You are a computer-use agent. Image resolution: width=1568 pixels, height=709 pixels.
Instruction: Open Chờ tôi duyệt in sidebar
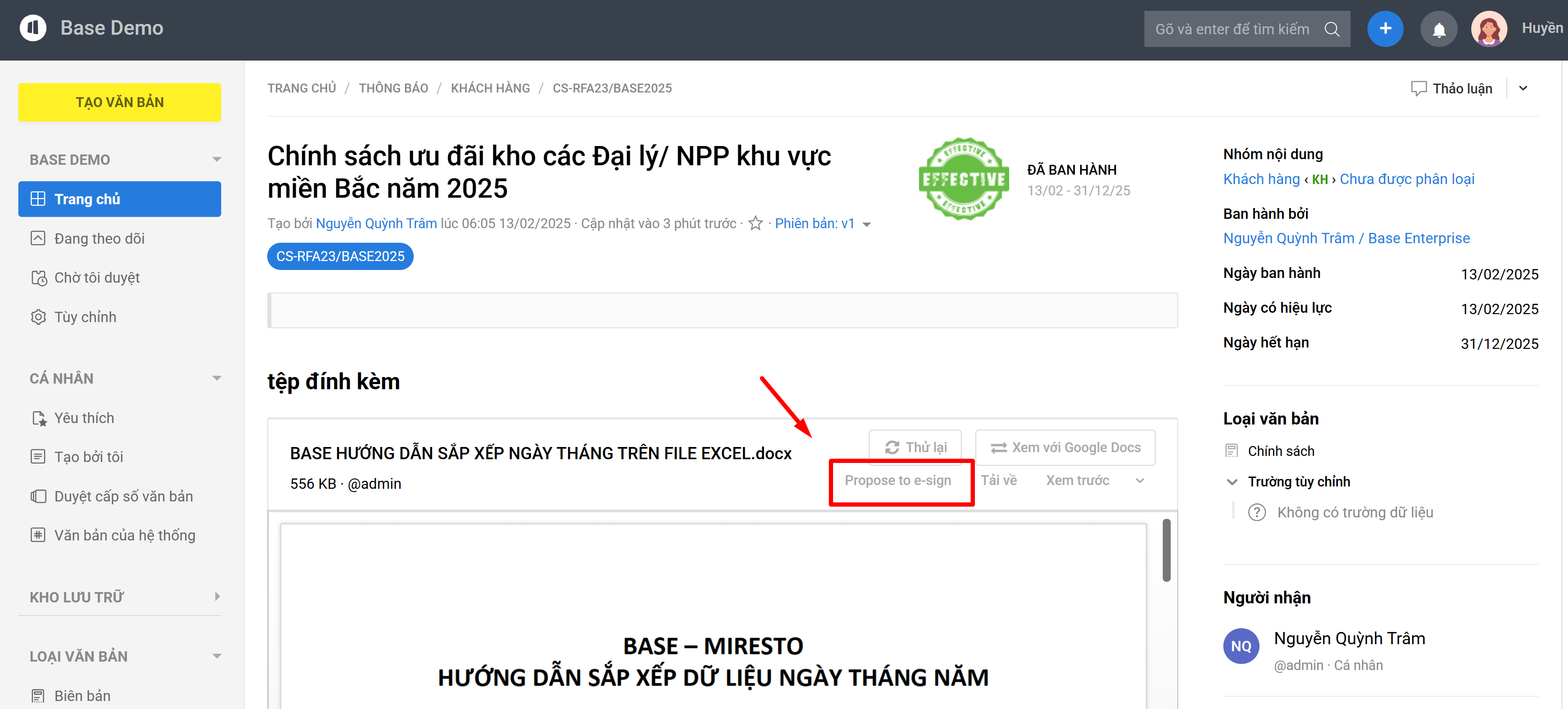(97, 277)
